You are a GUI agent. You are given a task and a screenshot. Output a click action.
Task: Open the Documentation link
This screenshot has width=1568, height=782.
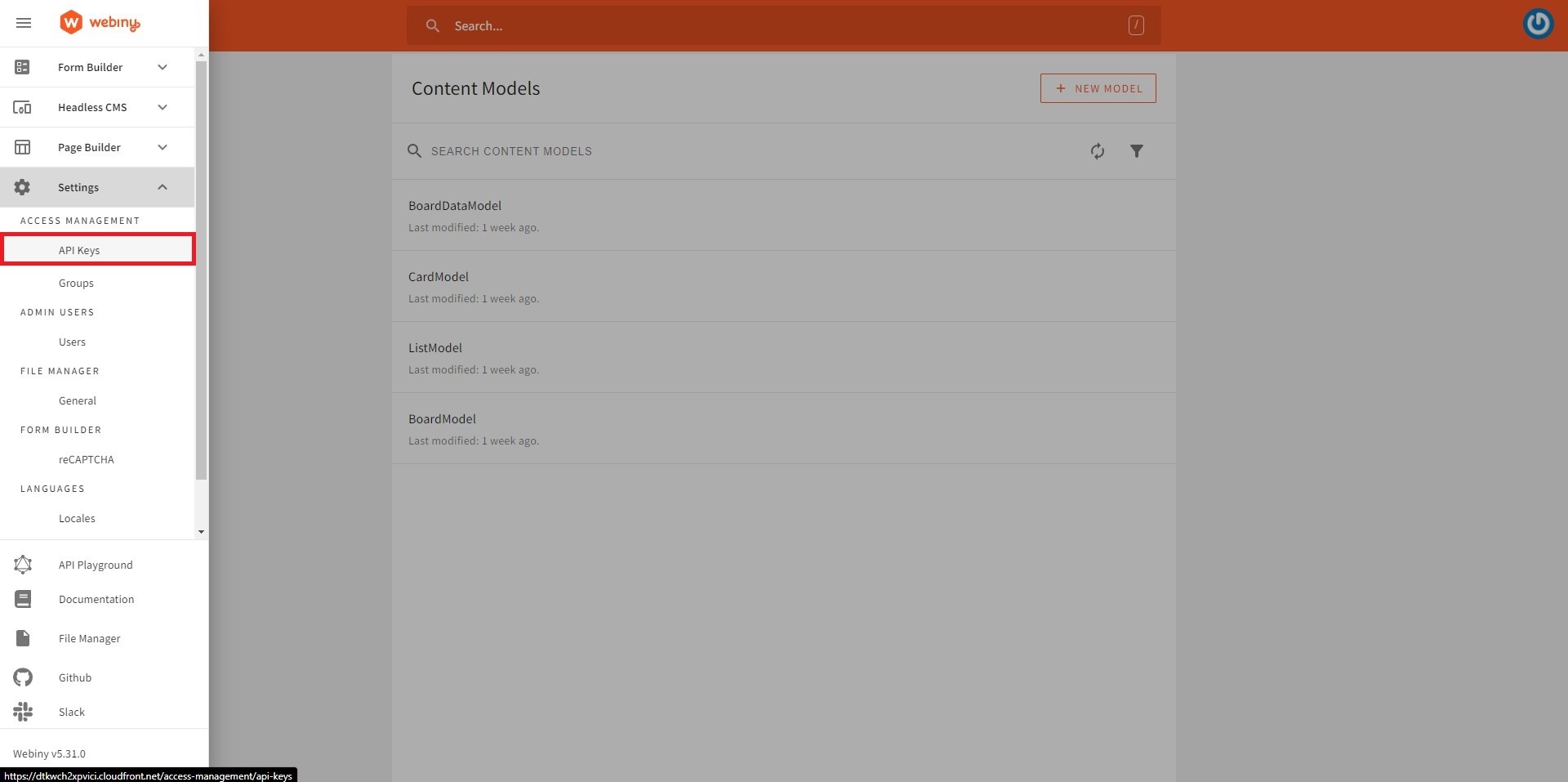[x=96, y=599]
